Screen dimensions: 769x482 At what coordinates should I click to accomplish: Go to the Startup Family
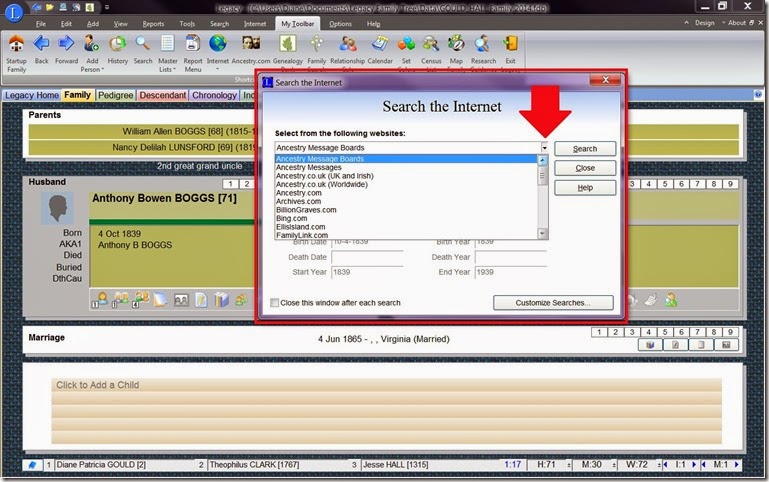16,54
